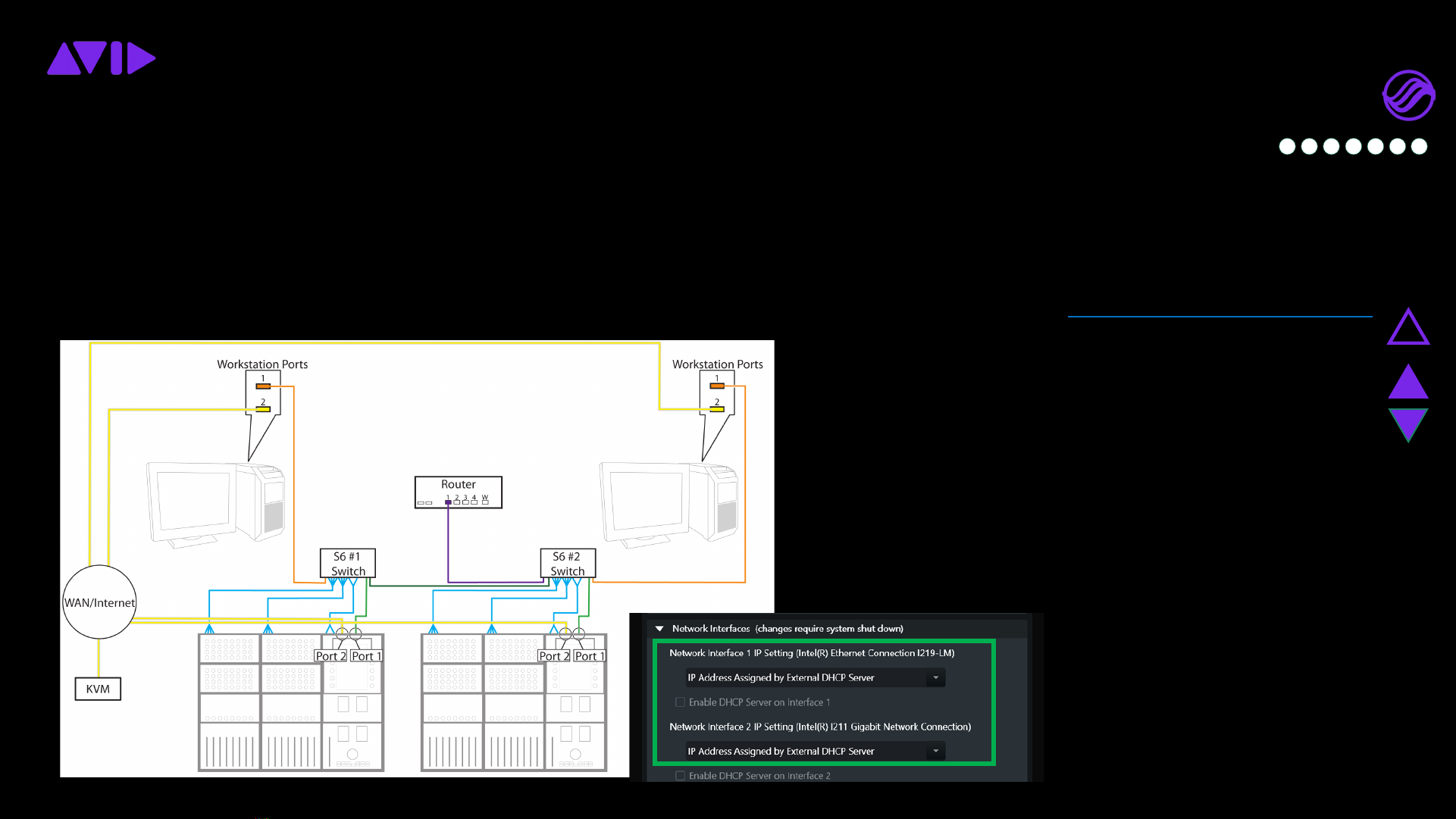Click the right workstation computer illustration

[669, 504]
